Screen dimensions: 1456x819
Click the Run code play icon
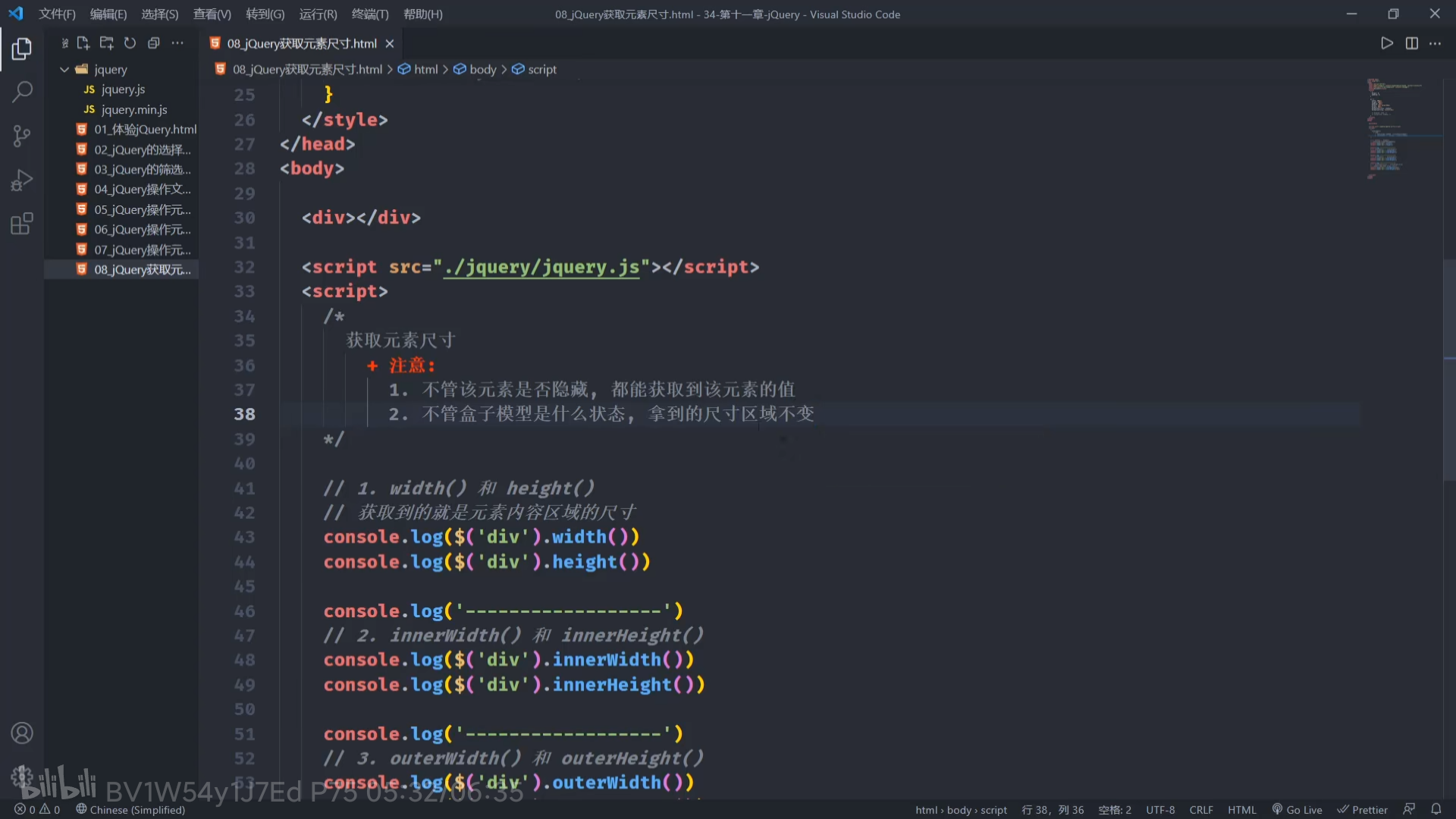(1386, 43)
